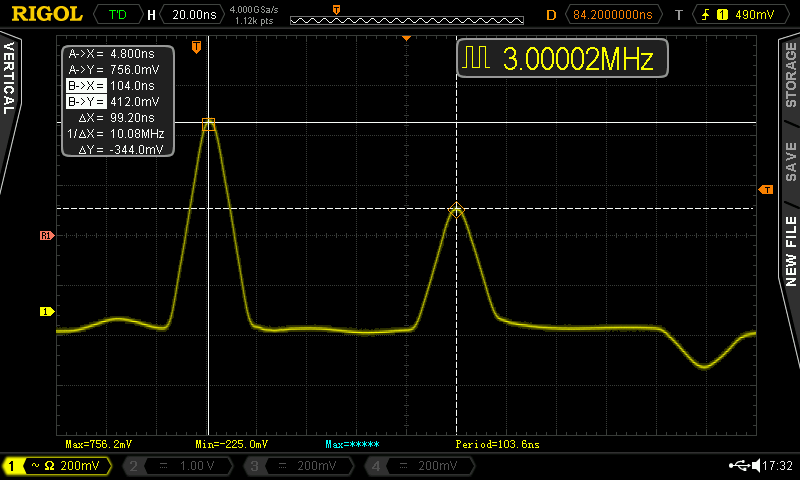The height and width of the screenshot is (480, 800).
Task: Click the frequency counter square wave icon
Action: point(476,57)
